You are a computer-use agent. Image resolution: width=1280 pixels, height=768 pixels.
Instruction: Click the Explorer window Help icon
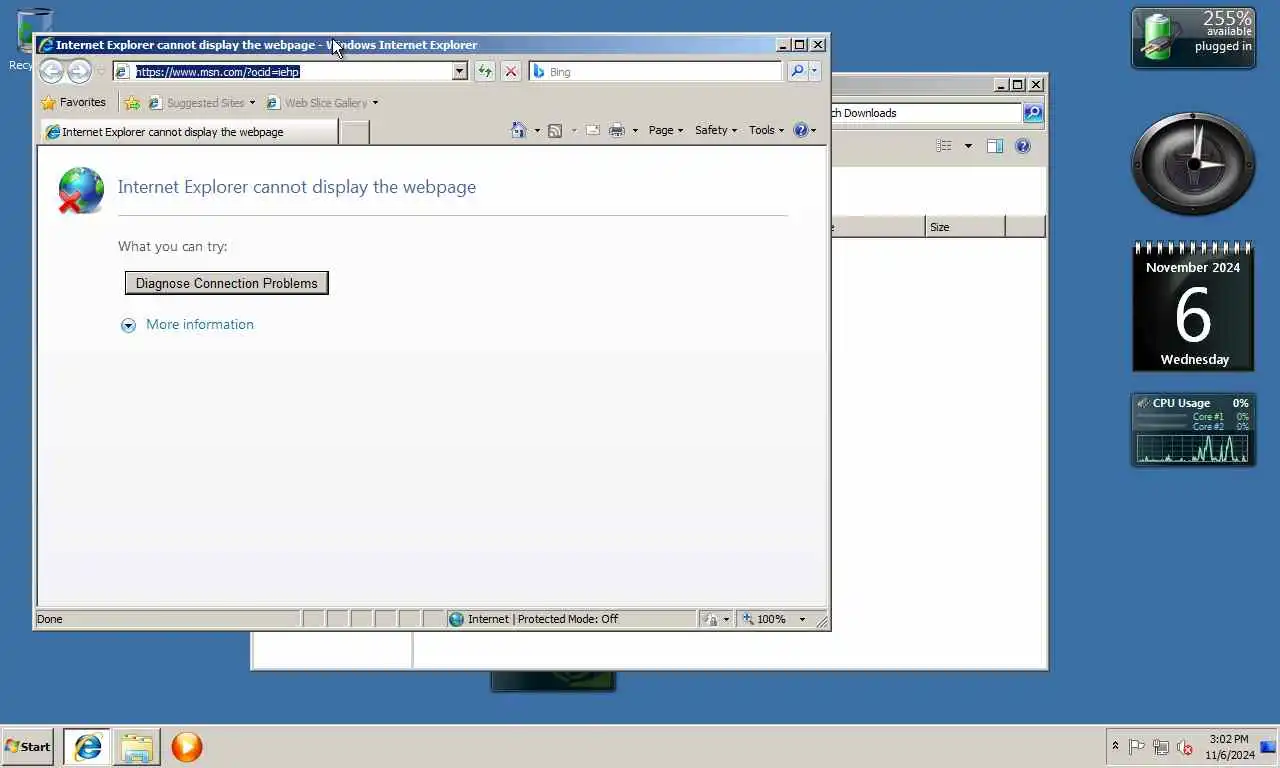click(1023, 146)
